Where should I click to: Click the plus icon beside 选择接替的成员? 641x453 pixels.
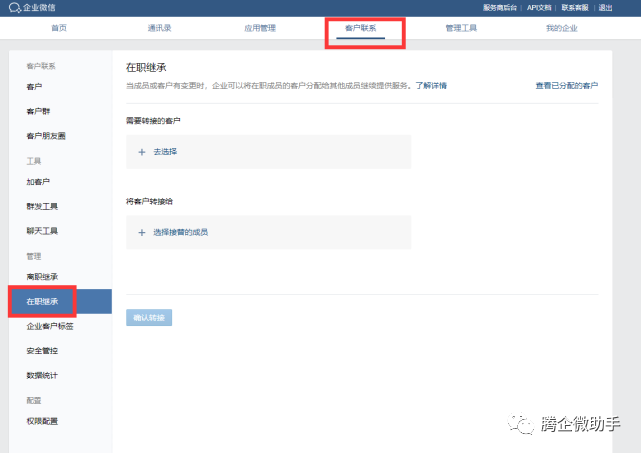(x=141, y=232)
